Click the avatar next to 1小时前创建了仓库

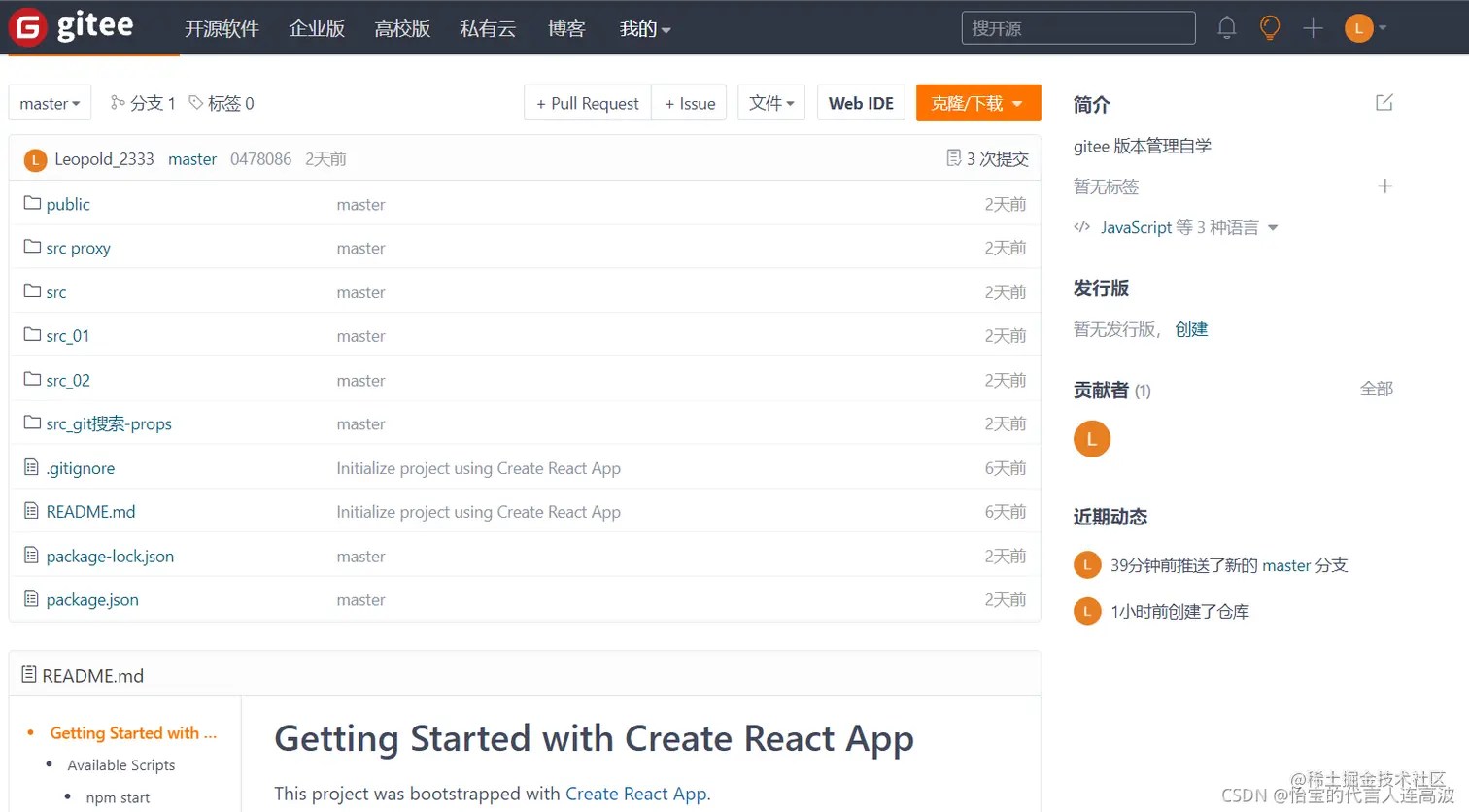pos(1087,611)
